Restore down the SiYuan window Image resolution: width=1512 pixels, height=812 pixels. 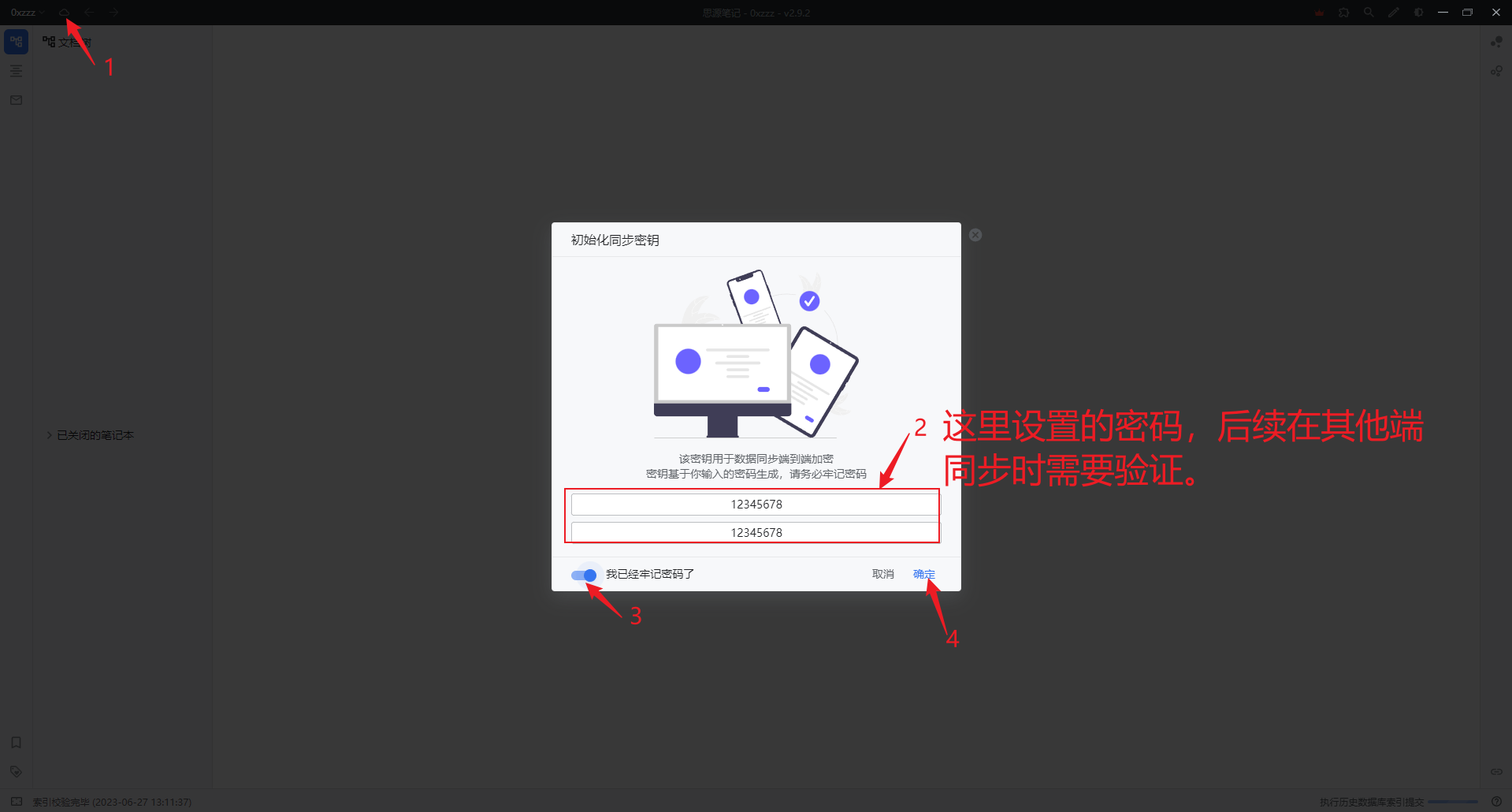pyautogui.click(x=1468, y=13)
